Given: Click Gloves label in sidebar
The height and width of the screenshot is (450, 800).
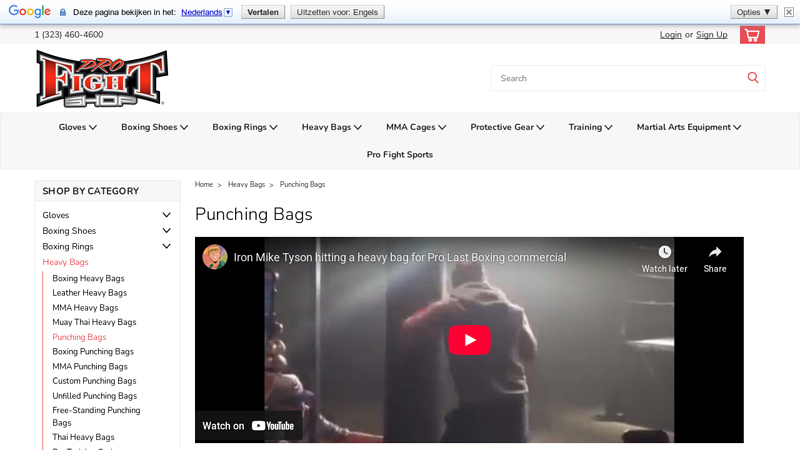Looking at the screenshot, I should (x=56, y=215).
